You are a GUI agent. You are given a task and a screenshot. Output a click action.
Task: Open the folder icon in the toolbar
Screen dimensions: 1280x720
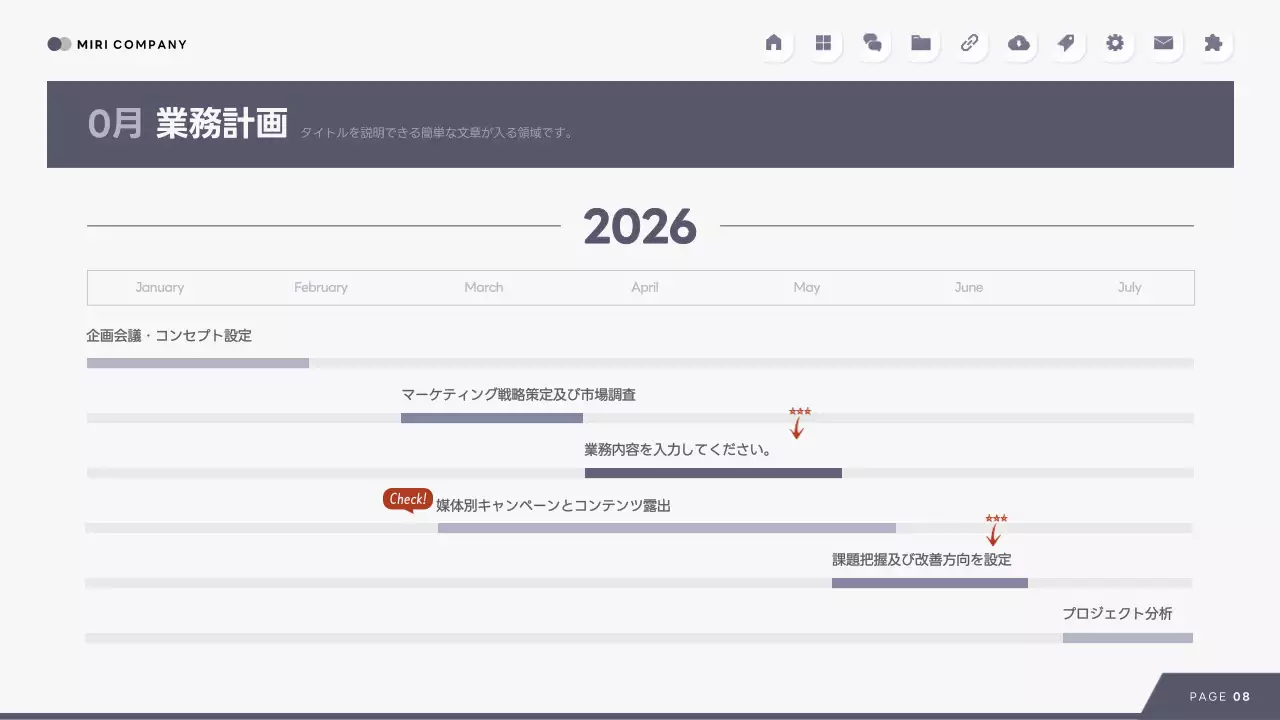920,43
